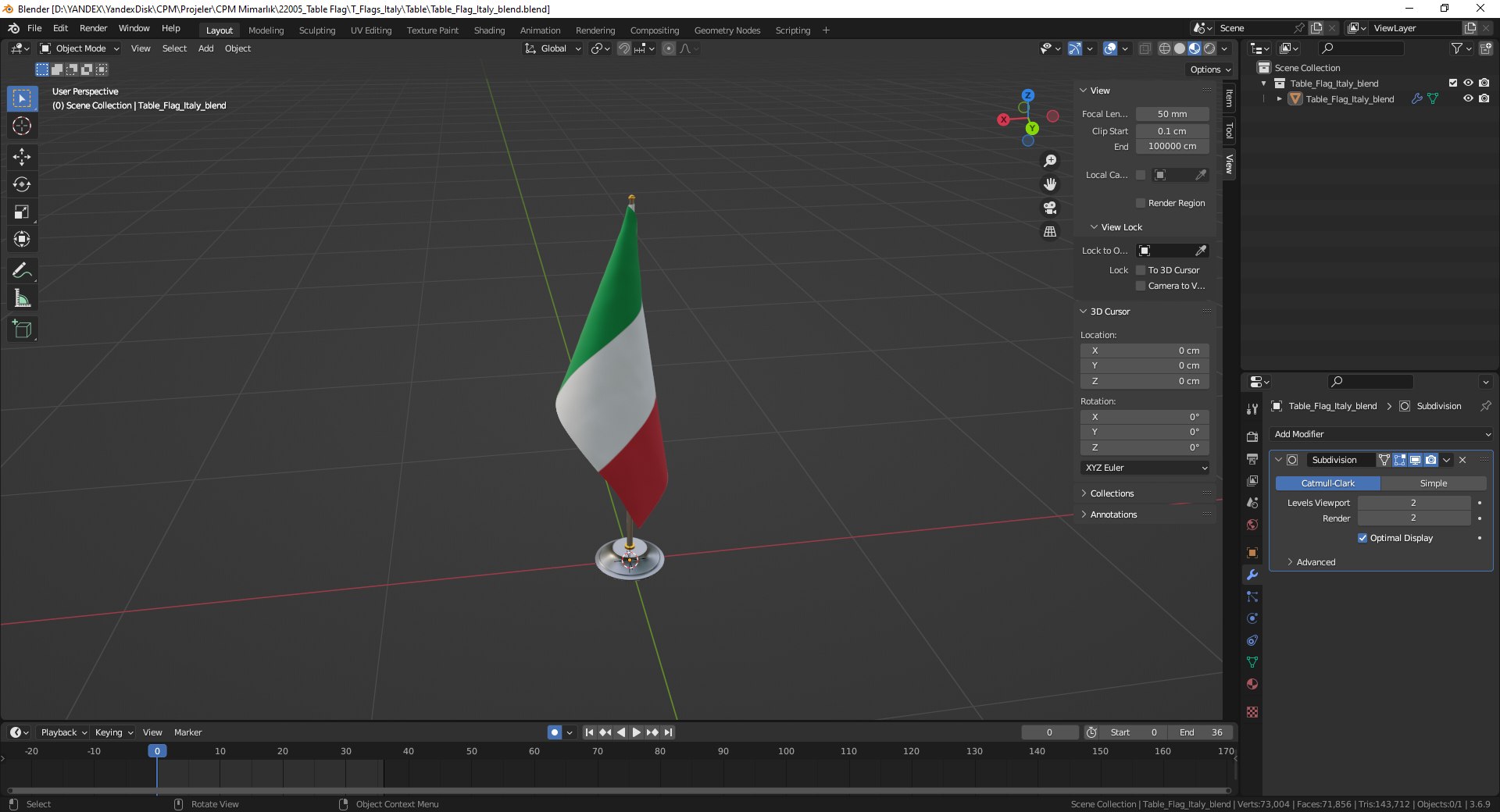Viewport: 1500px width, 812px height.
Task: Enable the Render Region checkbox
Action: tap(1141, 203)
